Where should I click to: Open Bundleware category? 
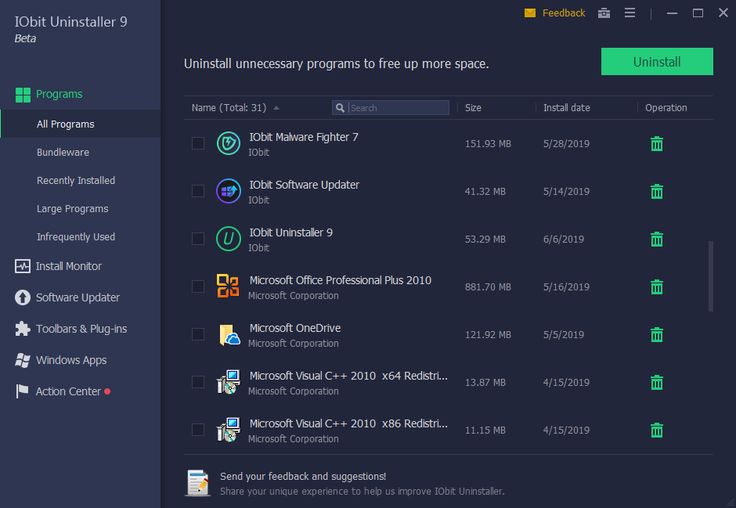pos(63,152)
